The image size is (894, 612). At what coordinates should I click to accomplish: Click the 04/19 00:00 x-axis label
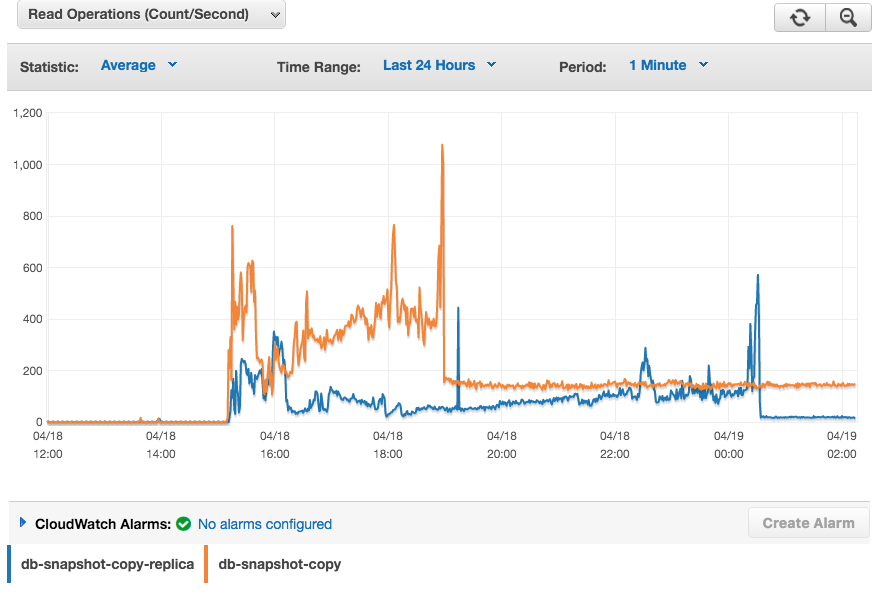tap(729, 445)
